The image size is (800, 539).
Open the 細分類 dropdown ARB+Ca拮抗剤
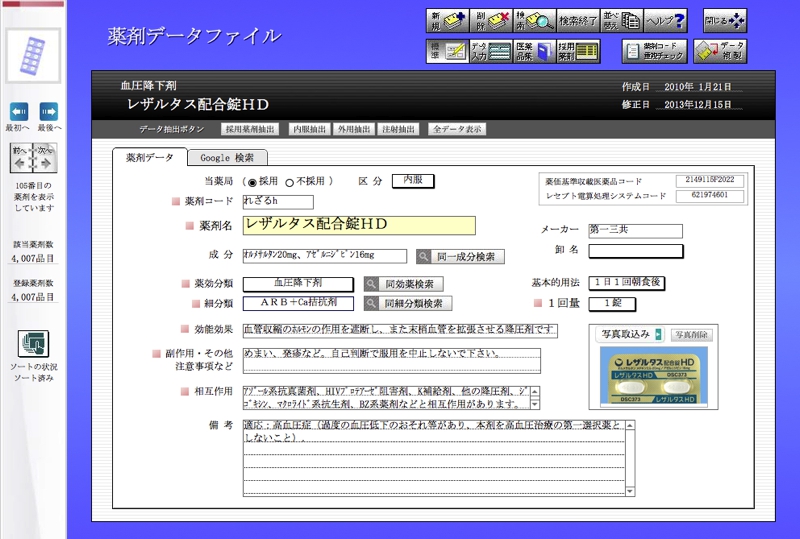(x=298, y=303)
